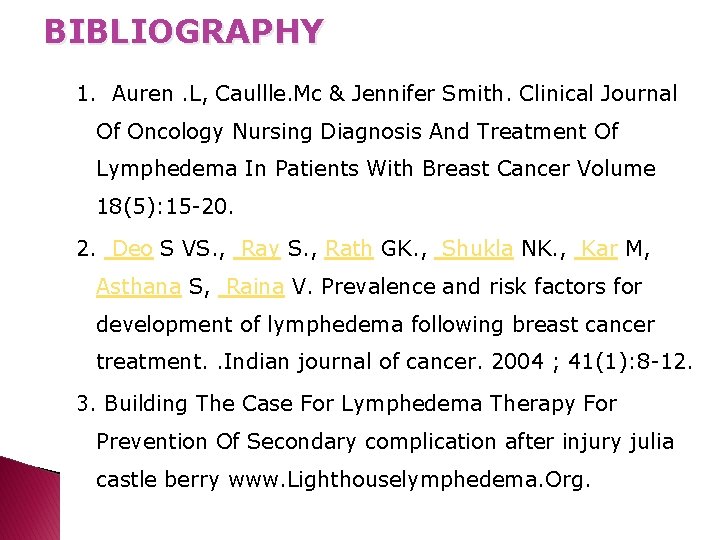Select the BIBLIOGRAPHY slide title
The image size is (720, 540).
[x=184, y=32]
